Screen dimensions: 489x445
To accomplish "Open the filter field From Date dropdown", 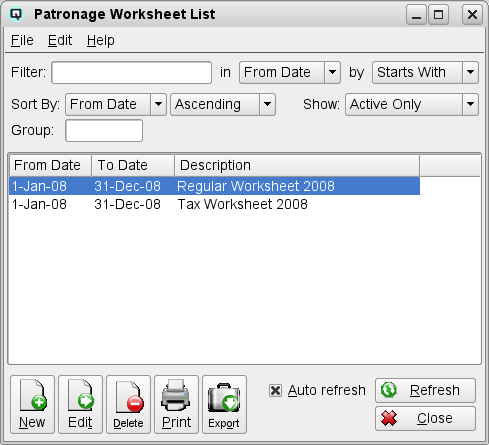I will [x=290, y=72].
